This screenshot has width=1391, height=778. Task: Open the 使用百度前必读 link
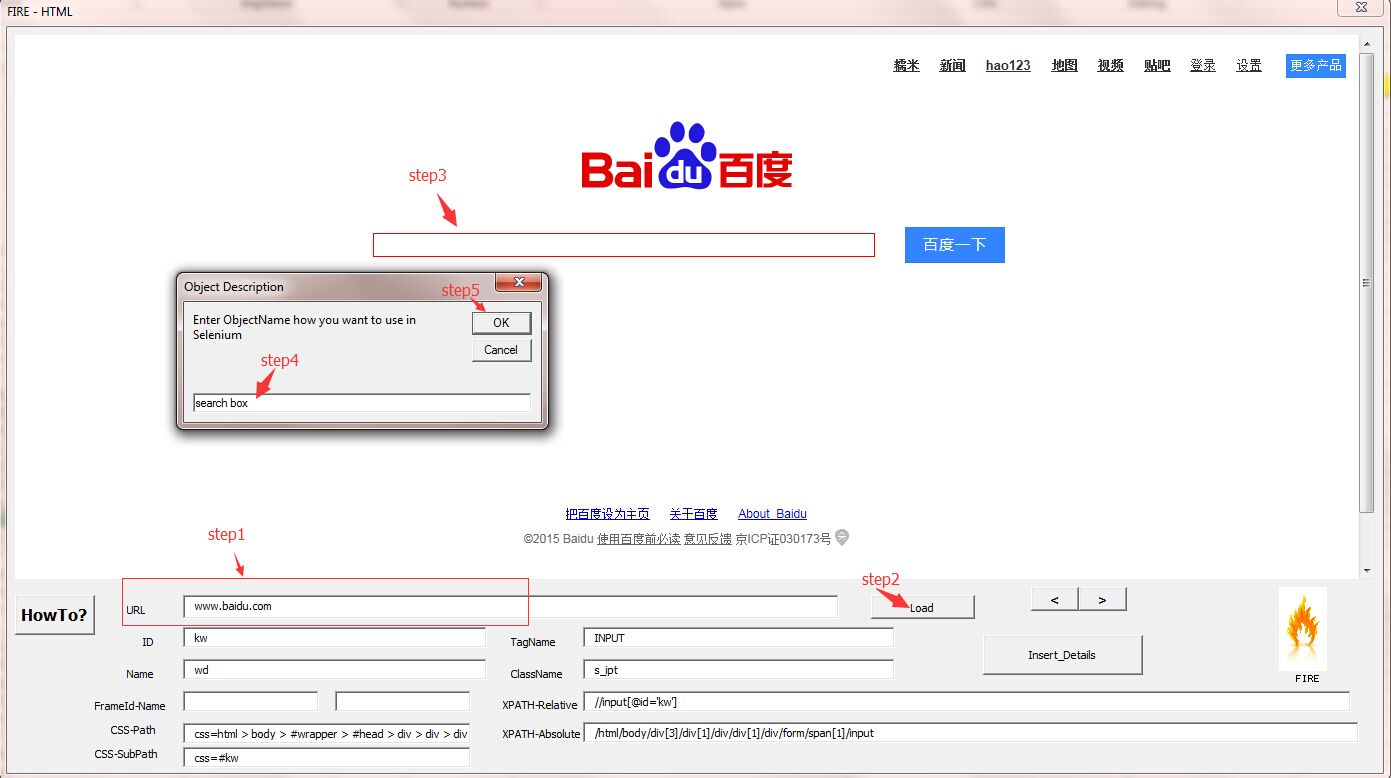click(639, 539)
